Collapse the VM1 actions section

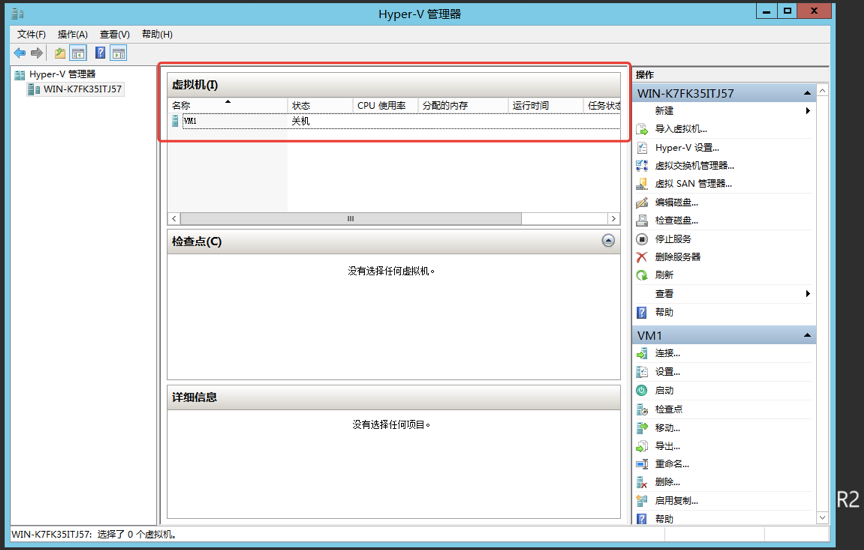pos(807,335)
